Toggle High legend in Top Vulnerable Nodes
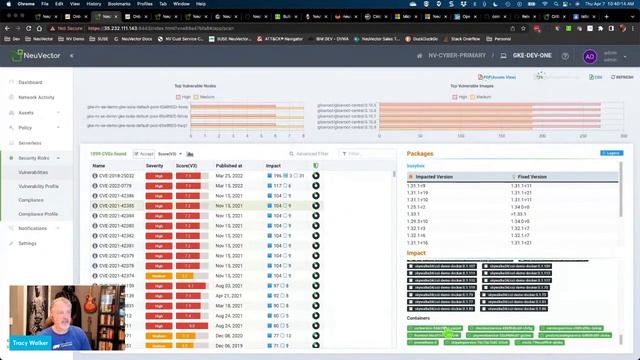This screenshot has height=360, width=640. click(x=183, y=97)
